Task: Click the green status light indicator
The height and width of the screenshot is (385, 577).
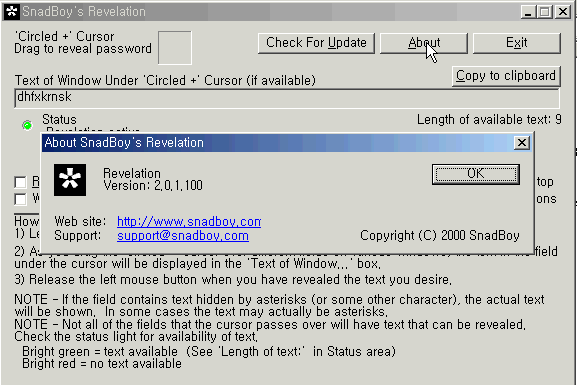Action: click(x=27, y=126)
